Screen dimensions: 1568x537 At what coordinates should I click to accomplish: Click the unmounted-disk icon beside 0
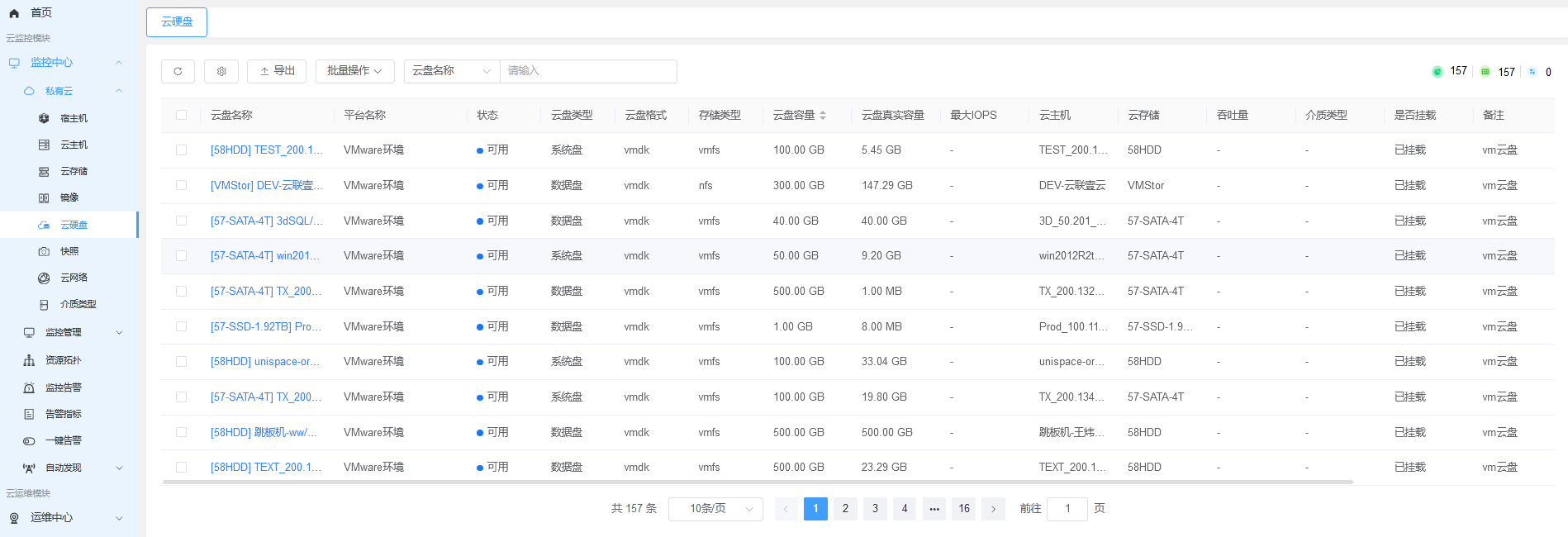pyautogui.click(x=1532, y=72)
